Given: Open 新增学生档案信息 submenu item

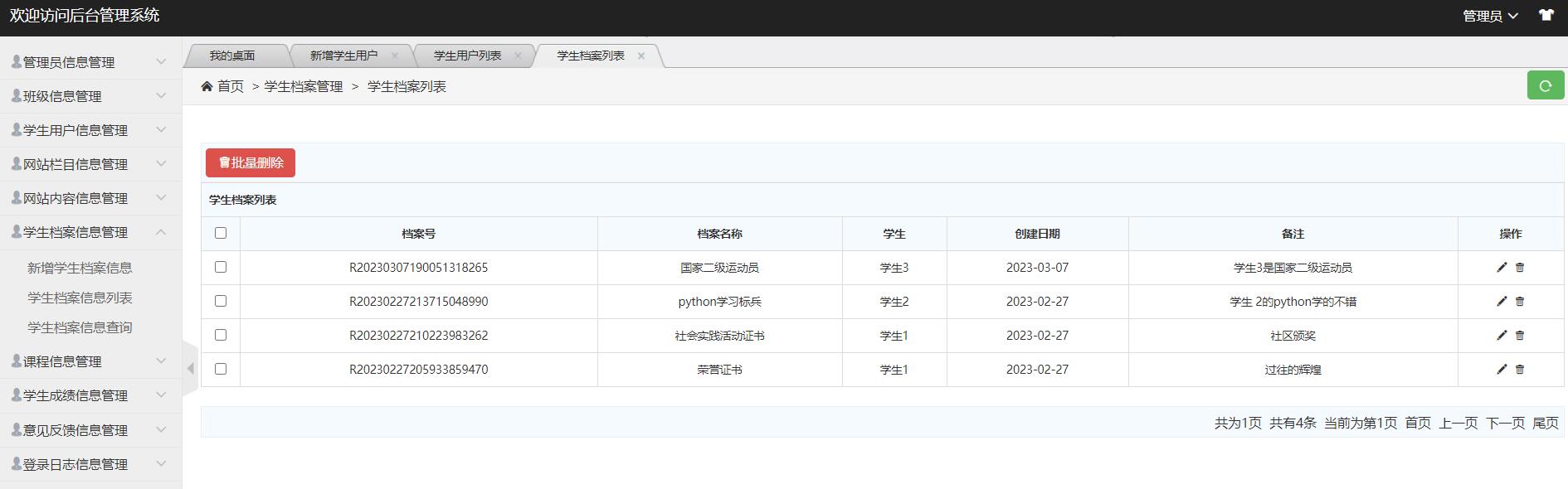Looking at the screenshot, I should (x=80, y=268).
